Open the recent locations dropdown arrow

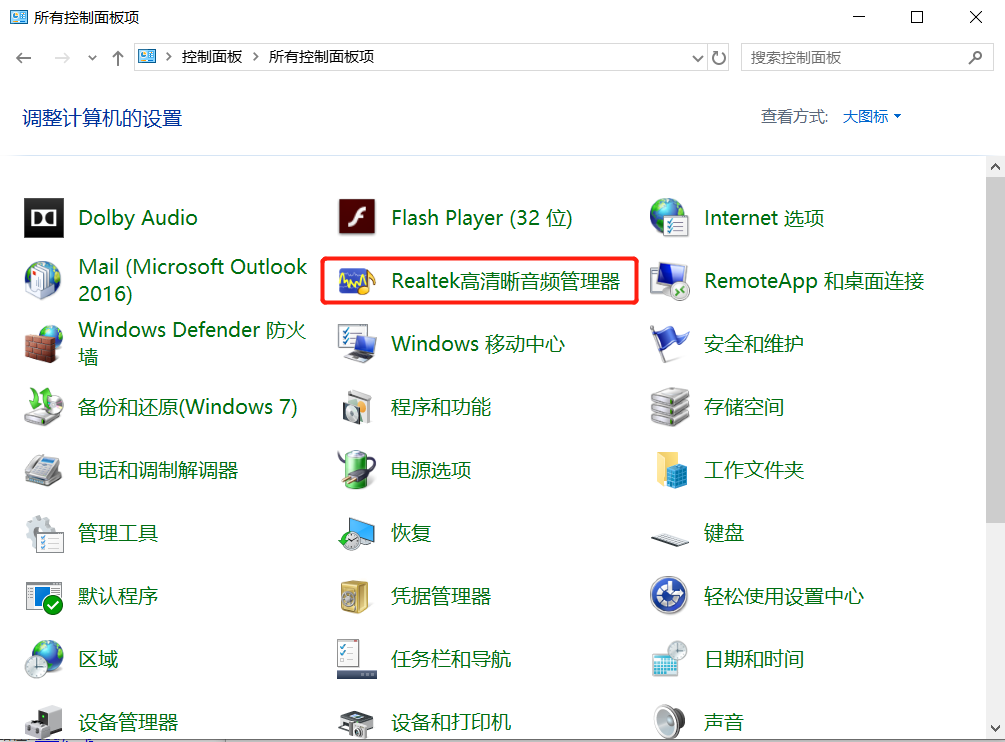click(93, 58)
